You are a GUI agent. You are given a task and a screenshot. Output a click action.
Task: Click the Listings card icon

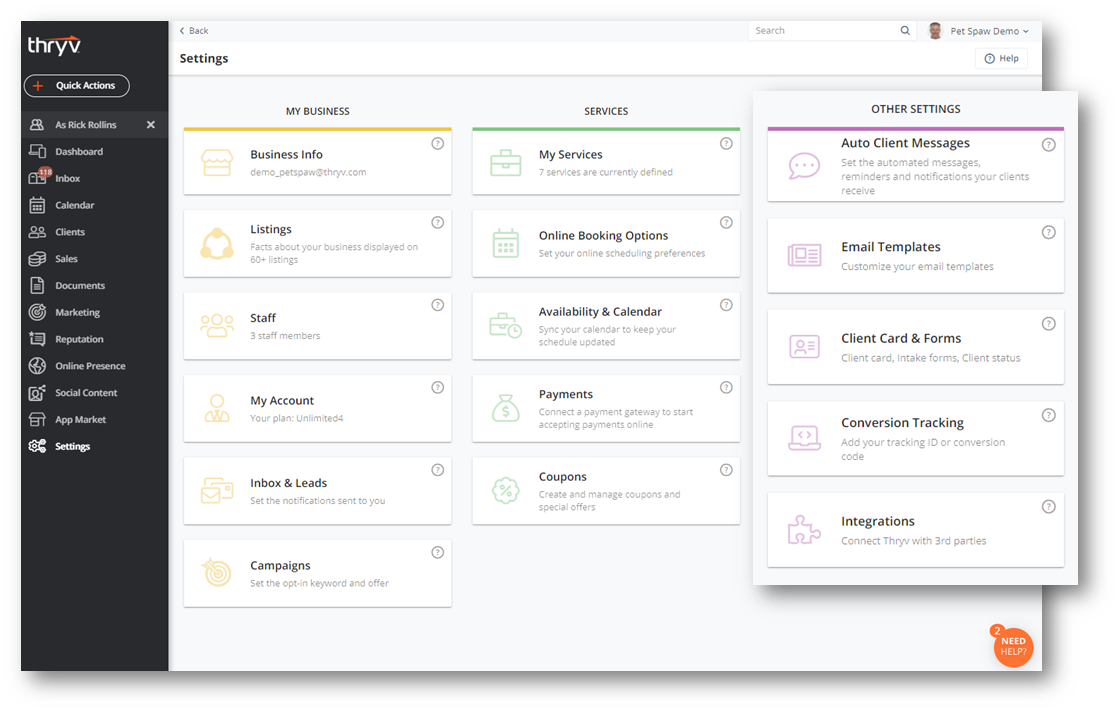pyautogui.click(x=217, y=244)
